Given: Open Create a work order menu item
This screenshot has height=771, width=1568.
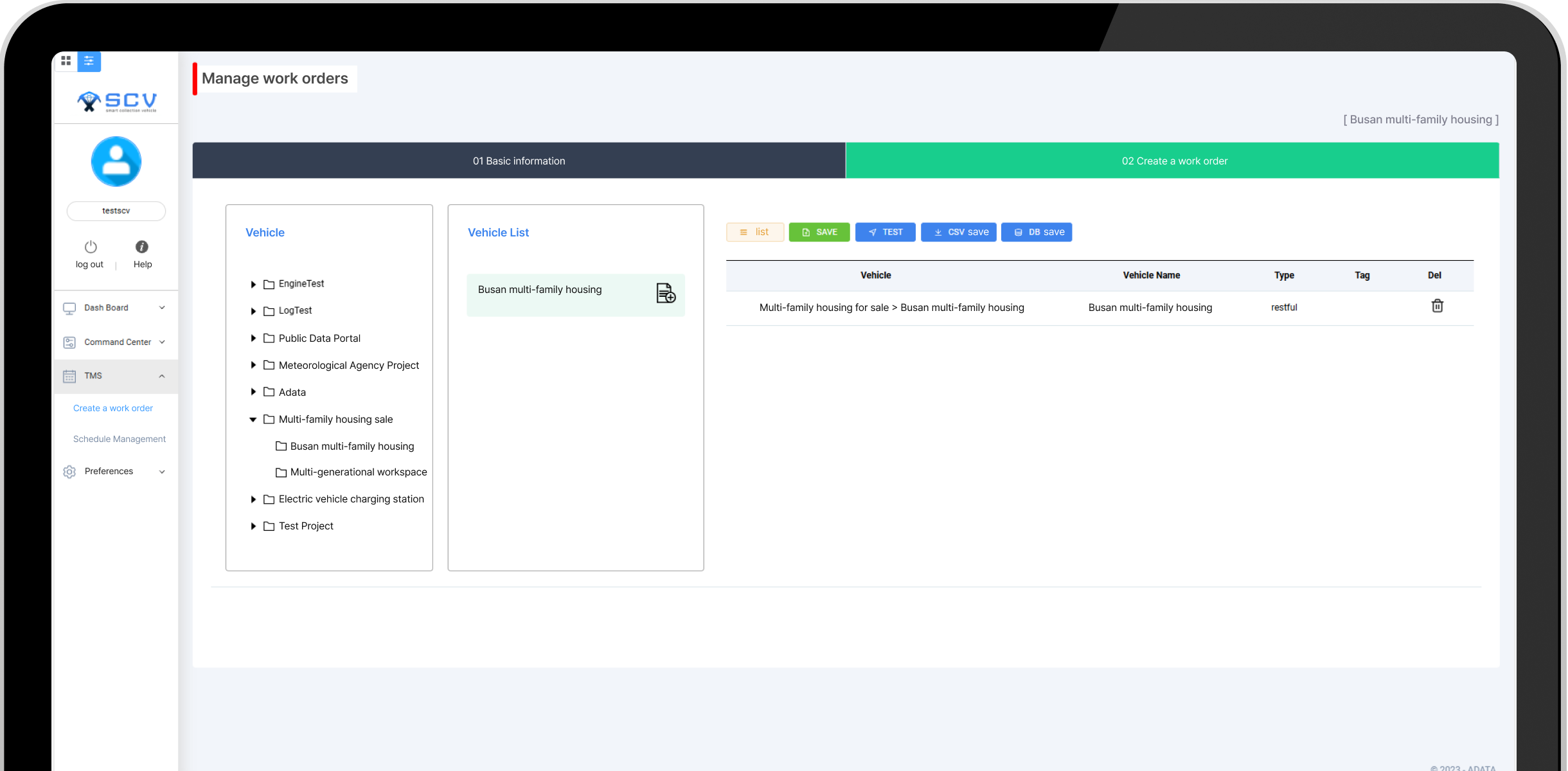Looking at the screenshot, I should coord(113,408).
